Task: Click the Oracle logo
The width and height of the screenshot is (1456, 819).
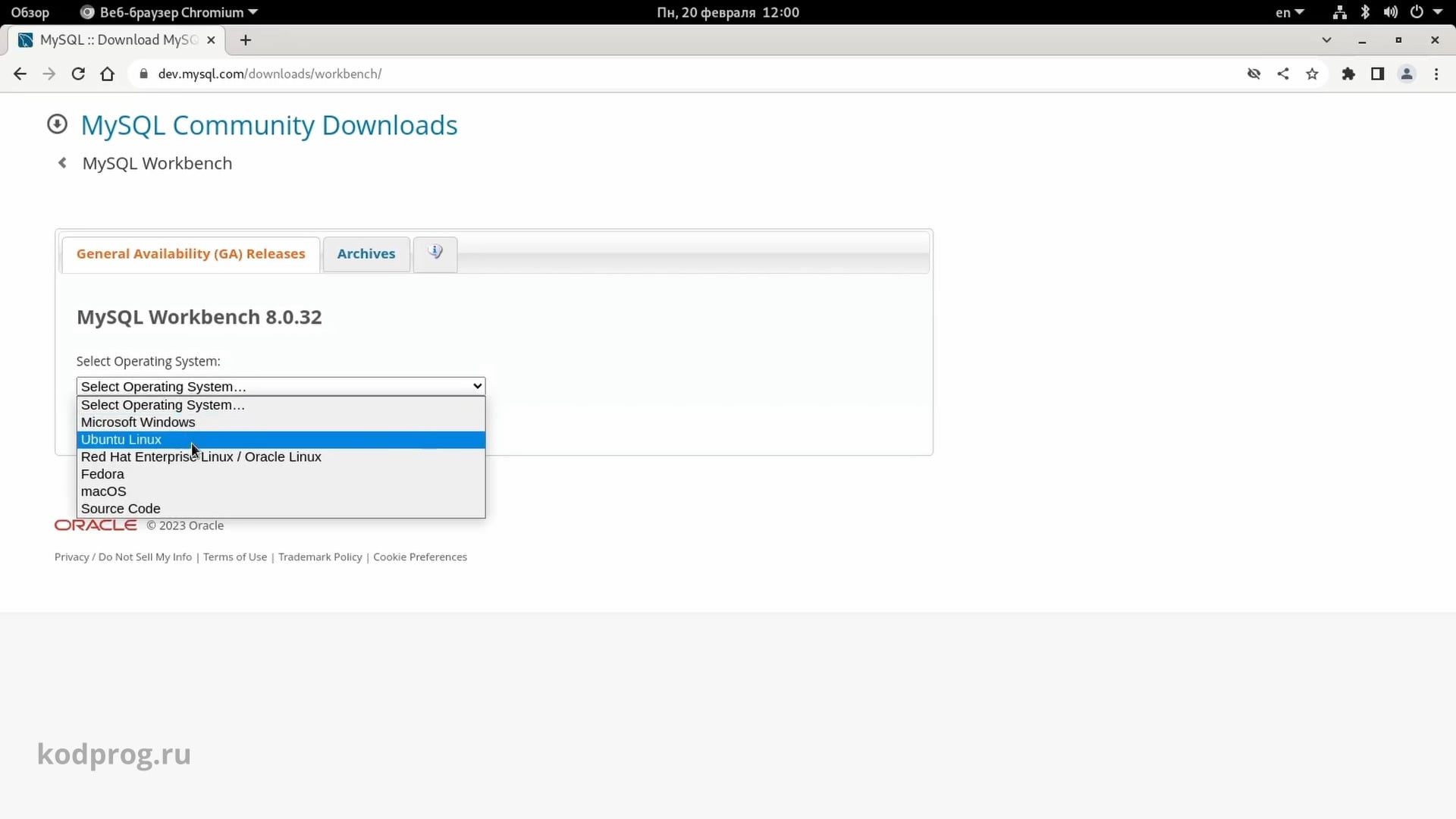Action: (96, 525)
